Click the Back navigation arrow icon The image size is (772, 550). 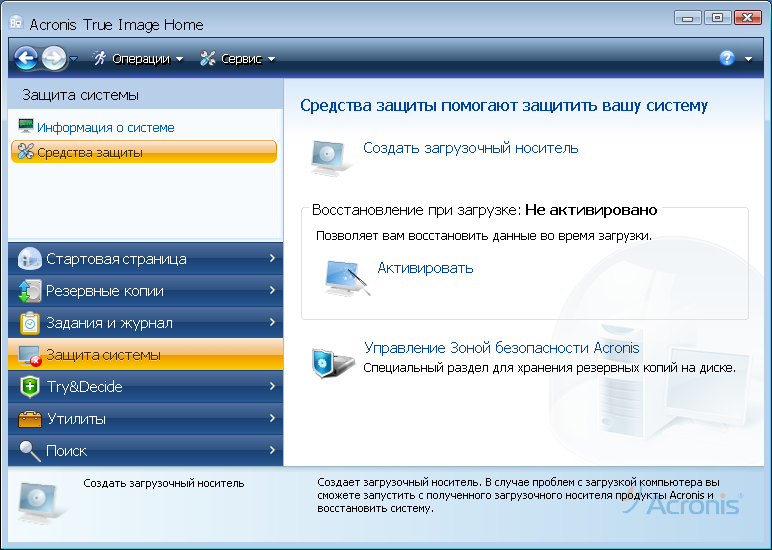26,58
